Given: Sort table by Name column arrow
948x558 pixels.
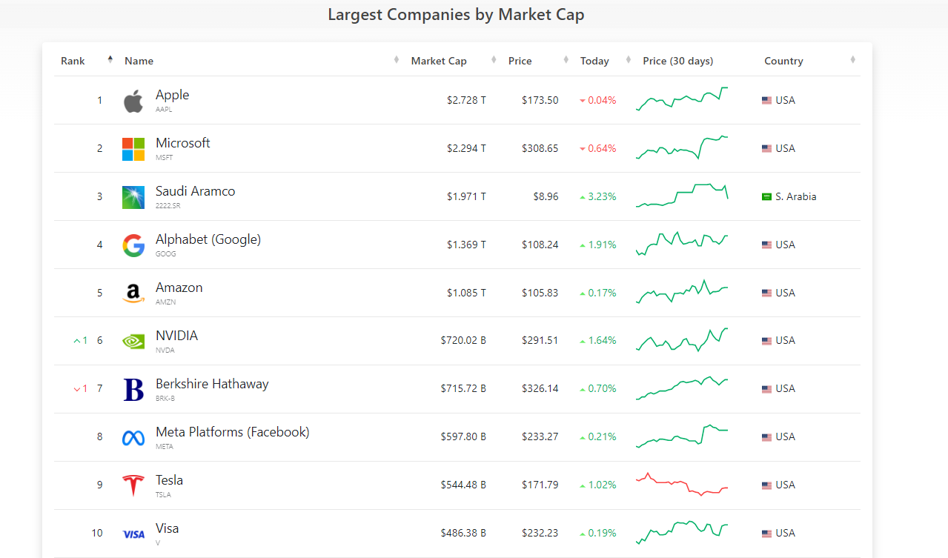Looking at the screenshot, I should [x=397, y=59].
